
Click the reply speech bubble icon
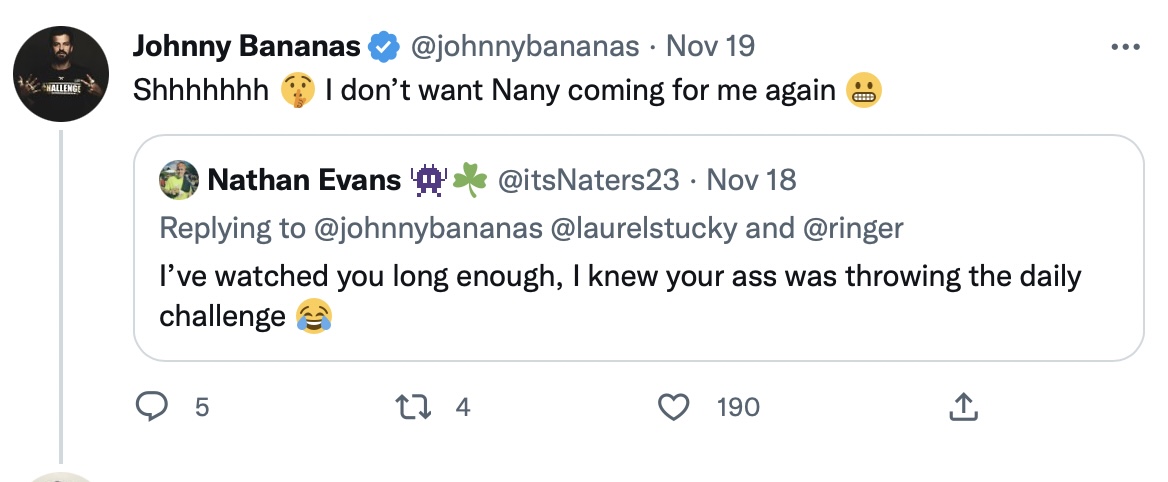tap(151, 407)
